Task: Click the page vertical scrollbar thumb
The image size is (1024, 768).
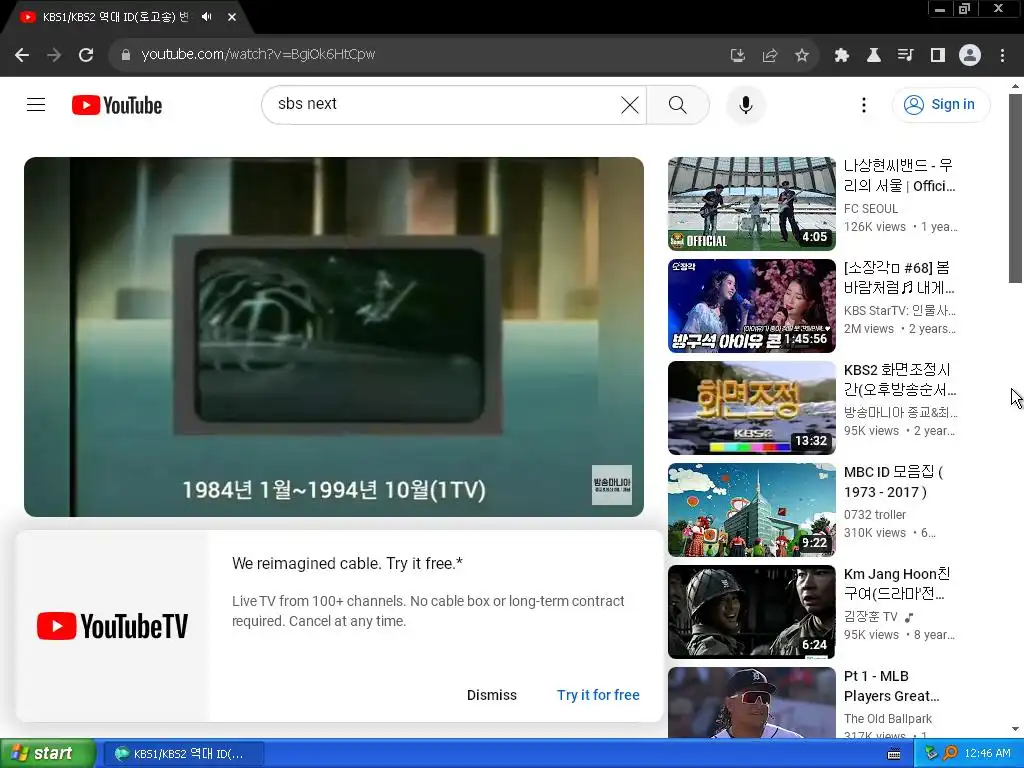Action: (x=1015, y=189)
